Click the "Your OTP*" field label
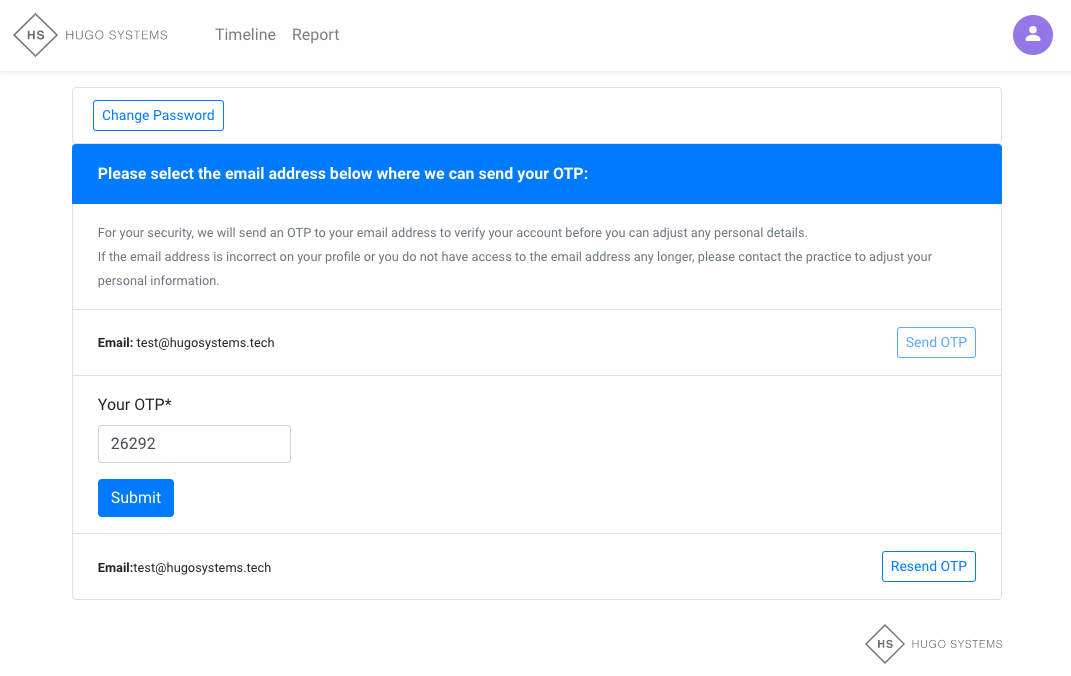1071x676 pixels. click(x=135, y=405)
